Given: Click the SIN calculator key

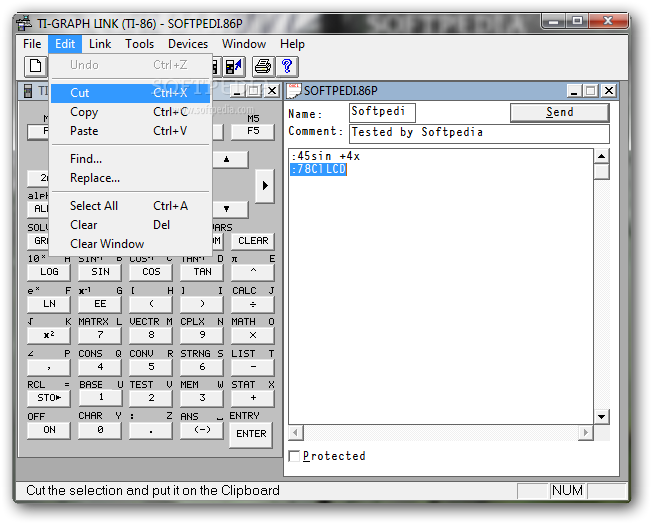Looking at the screenshot, I should (x=100, y=272).
